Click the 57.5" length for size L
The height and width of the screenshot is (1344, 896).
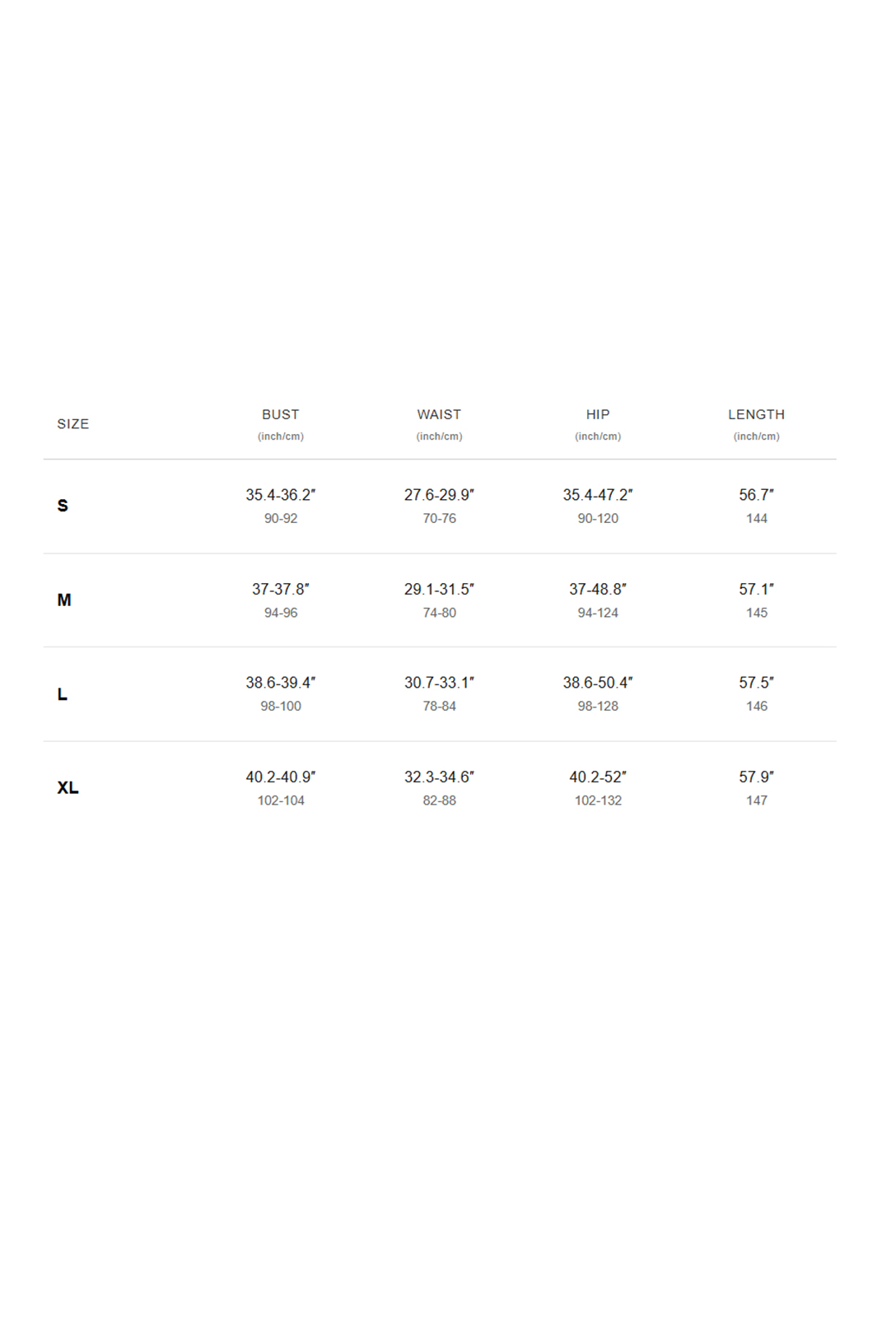point(756,683)
